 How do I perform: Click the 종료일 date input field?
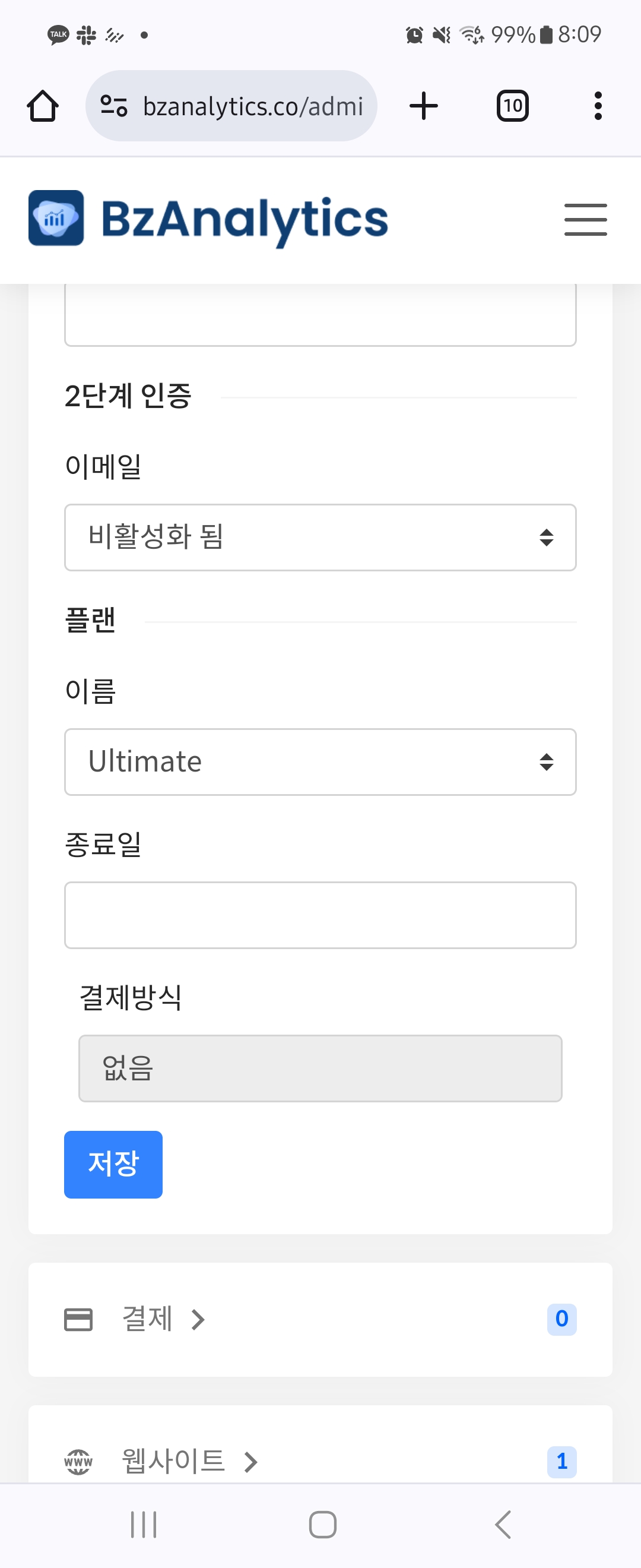[320, 915]
